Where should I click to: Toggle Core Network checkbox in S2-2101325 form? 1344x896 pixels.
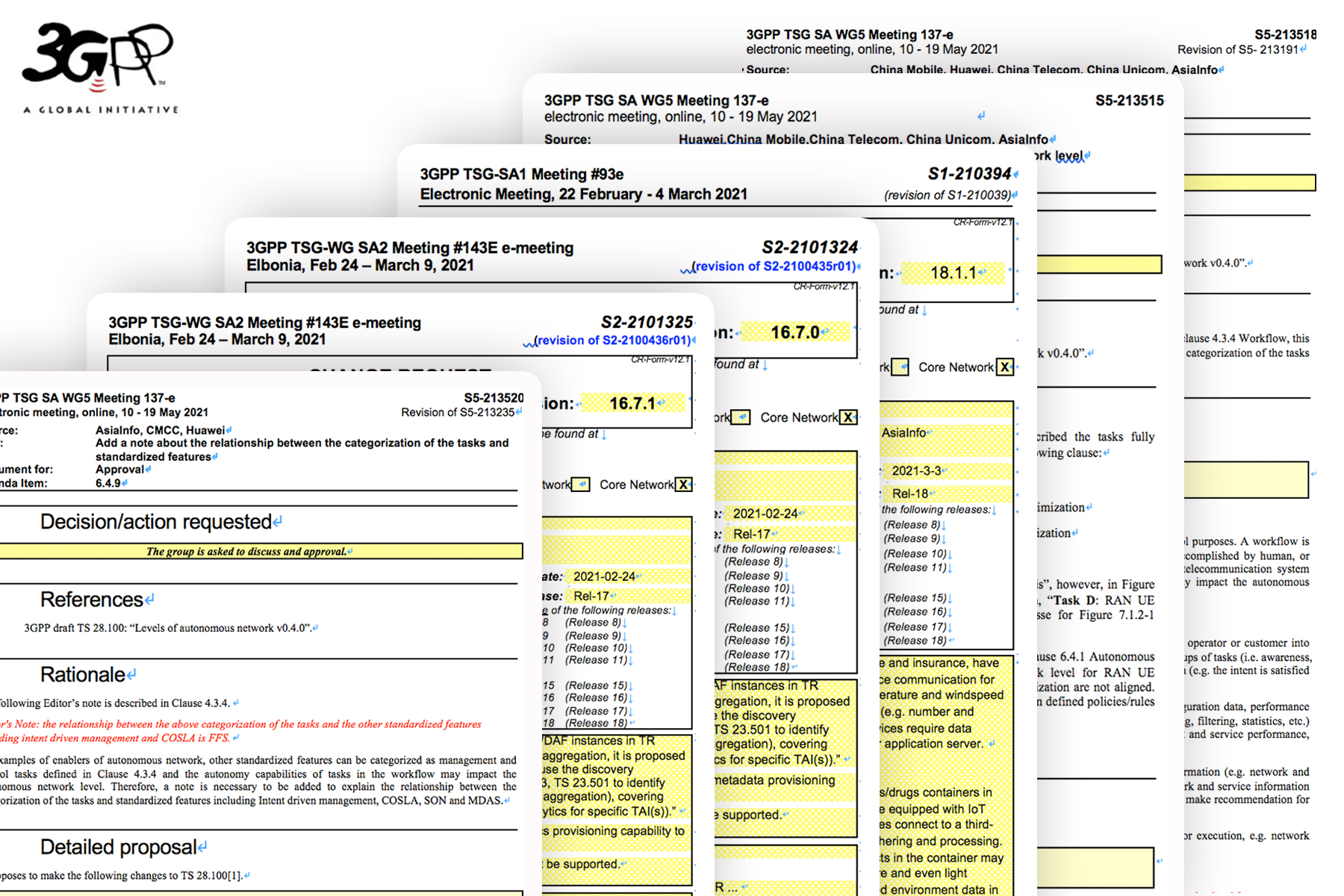pos(682,485)
